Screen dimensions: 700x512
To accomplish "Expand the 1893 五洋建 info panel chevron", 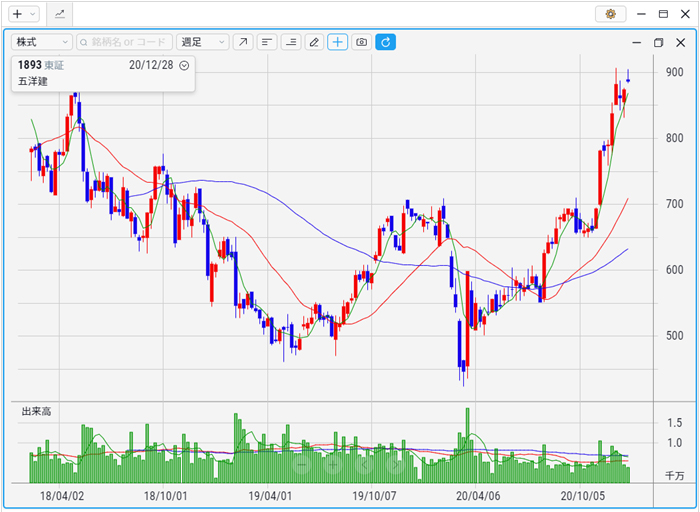I will coord(184,65).
